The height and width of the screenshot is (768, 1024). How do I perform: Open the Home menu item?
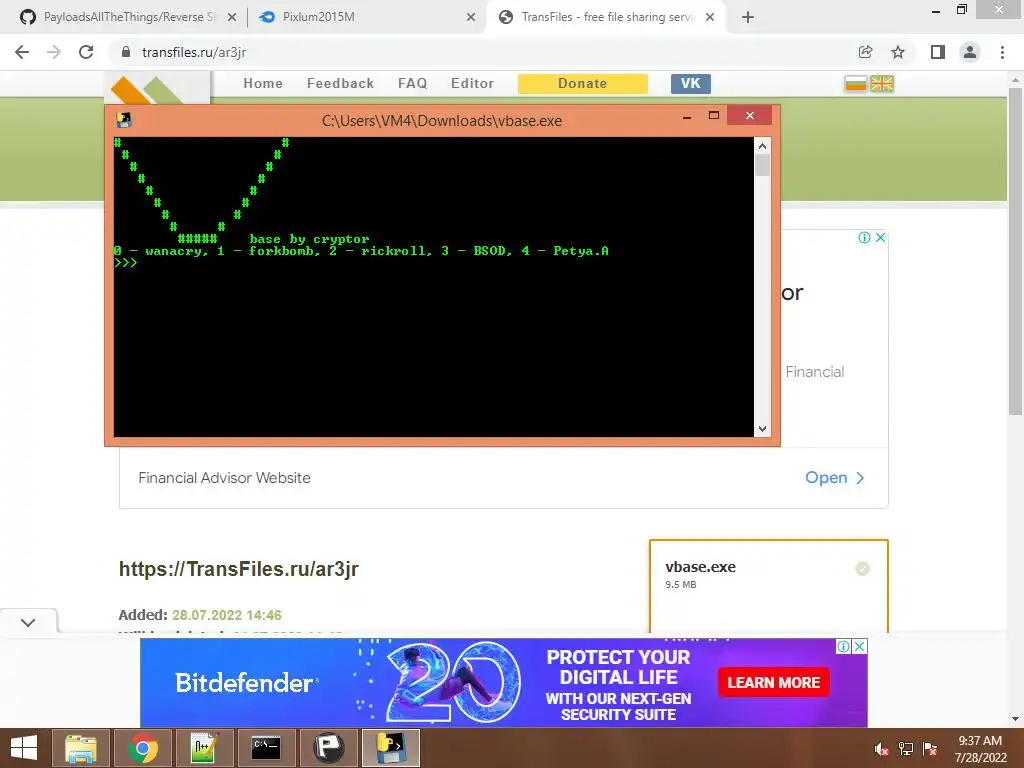coord(263,84)
